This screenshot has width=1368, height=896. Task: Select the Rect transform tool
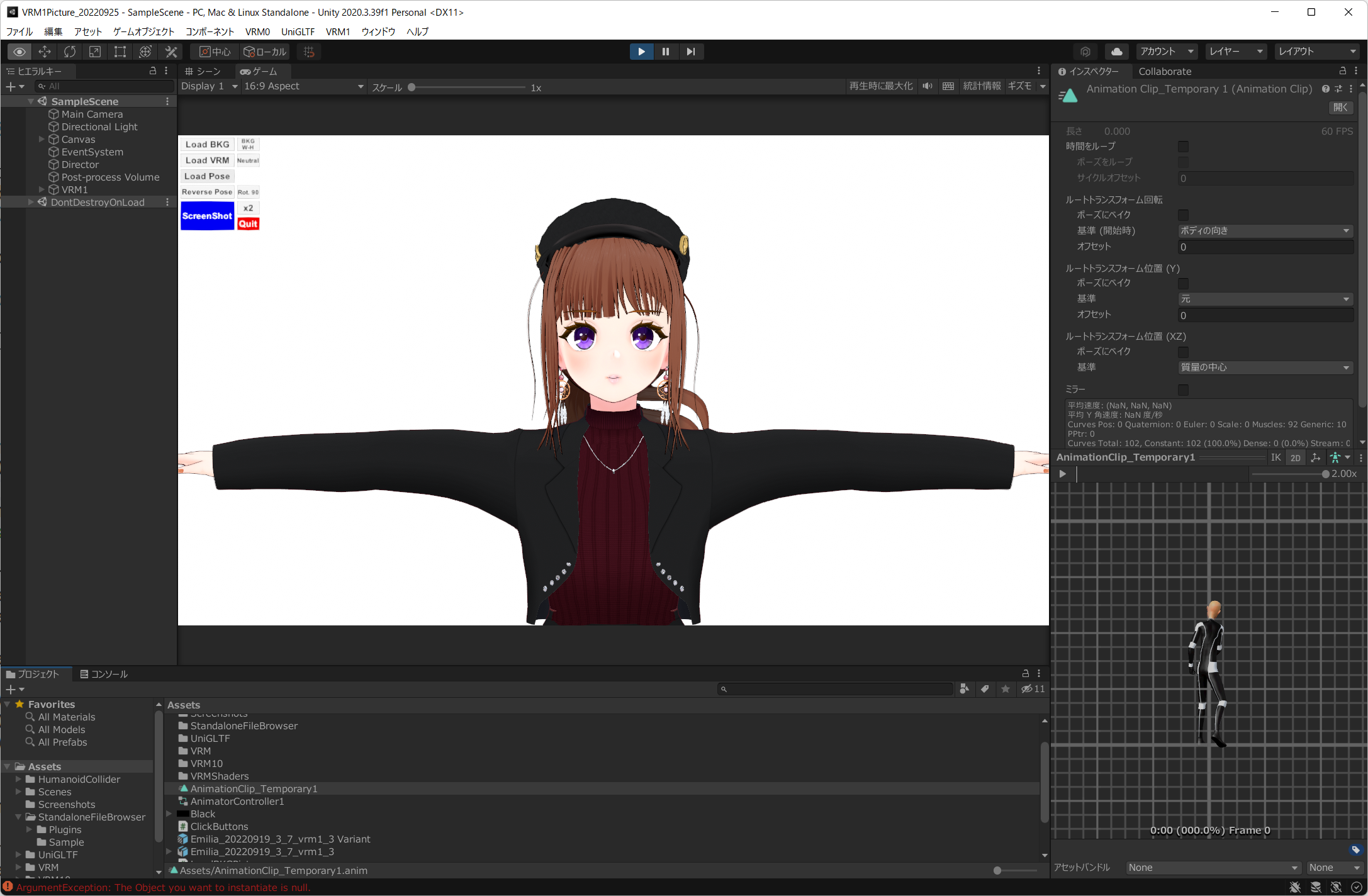pyautogui.click(x=120, y=52)
